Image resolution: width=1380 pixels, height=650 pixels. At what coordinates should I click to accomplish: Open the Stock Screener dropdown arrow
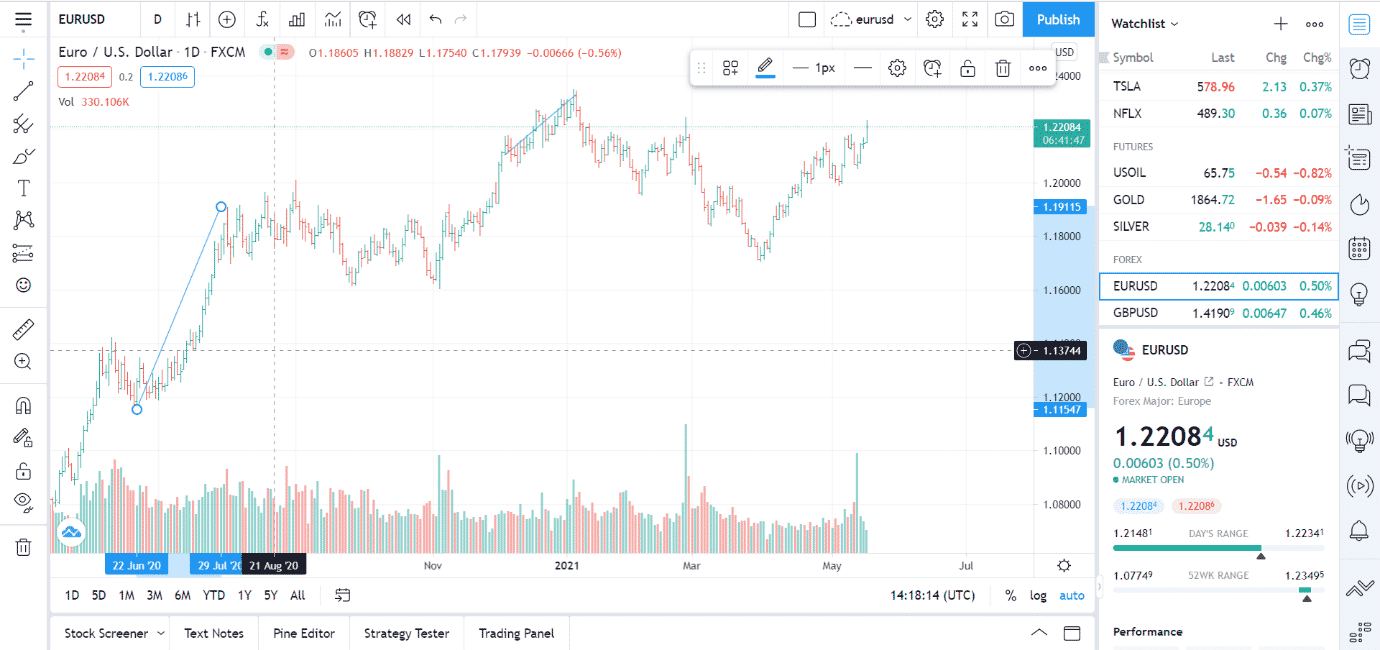159,633
